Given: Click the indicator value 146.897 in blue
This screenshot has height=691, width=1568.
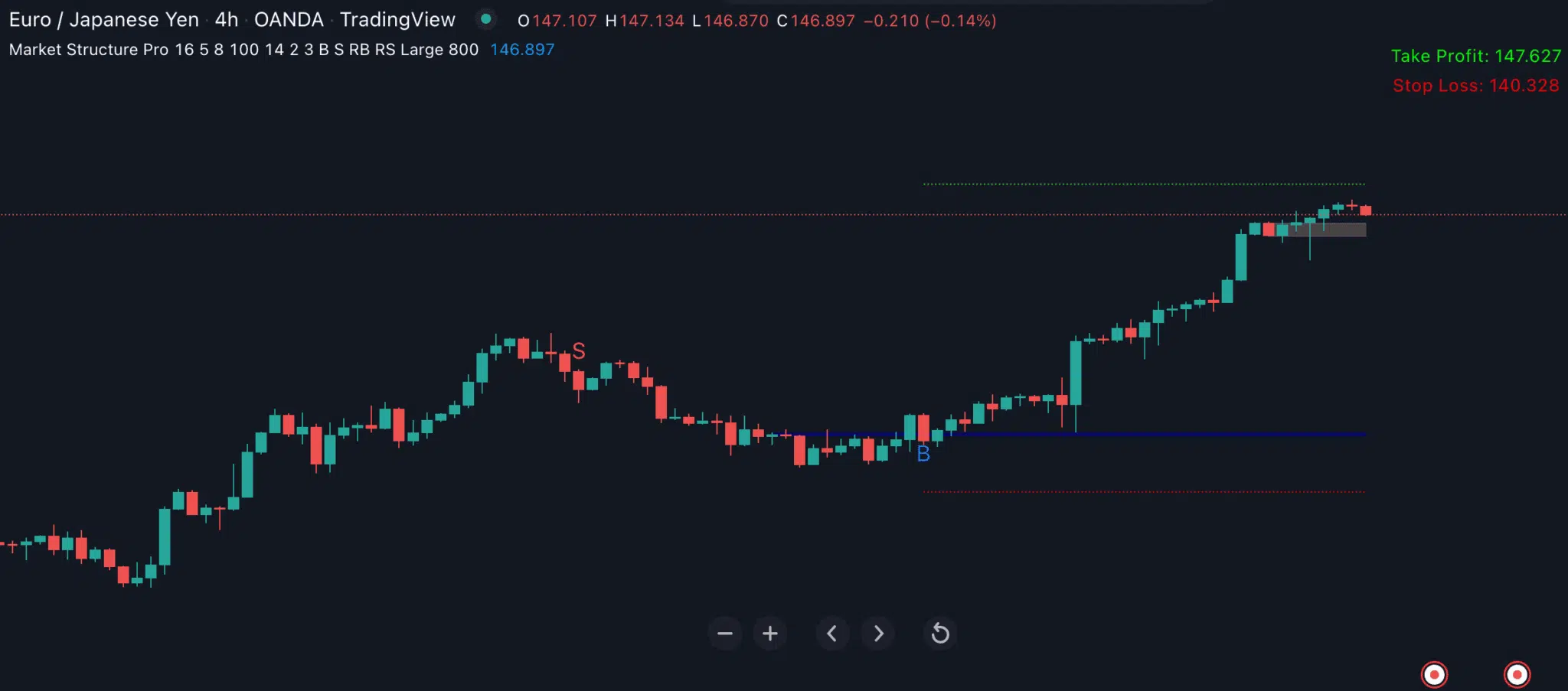Looking at the screenshot, I should pyautogui.click(x=522, y=50).
